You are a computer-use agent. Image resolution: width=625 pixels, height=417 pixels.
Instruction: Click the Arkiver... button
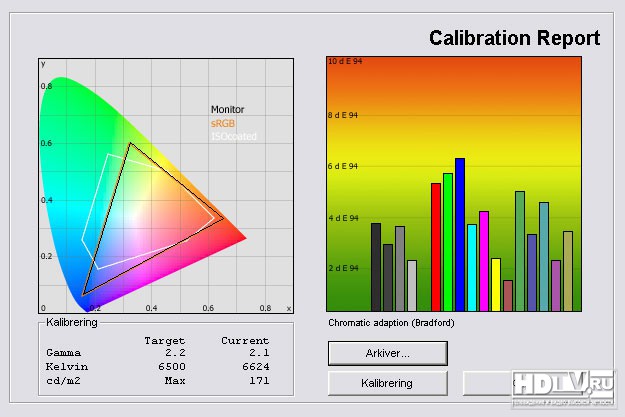[x=387, y=353]
